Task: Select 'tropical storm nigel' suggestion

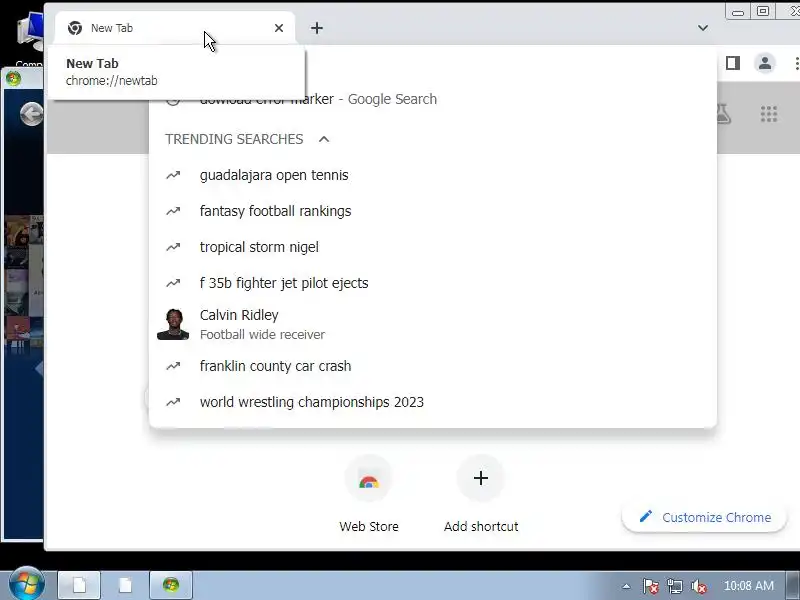Action: [x=433, y=247]
